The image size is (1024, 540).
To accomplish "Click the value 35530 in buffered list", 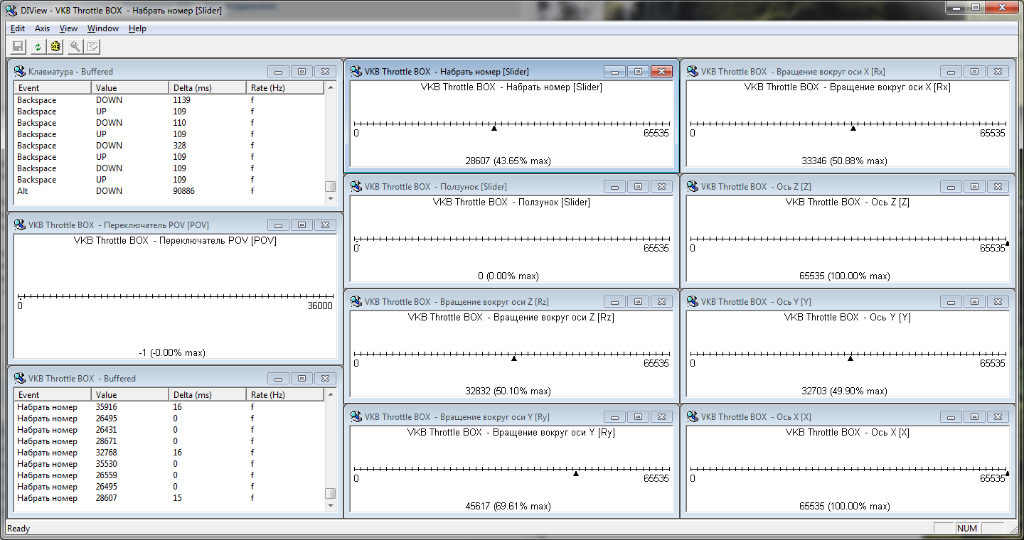I will pos(106,464).
